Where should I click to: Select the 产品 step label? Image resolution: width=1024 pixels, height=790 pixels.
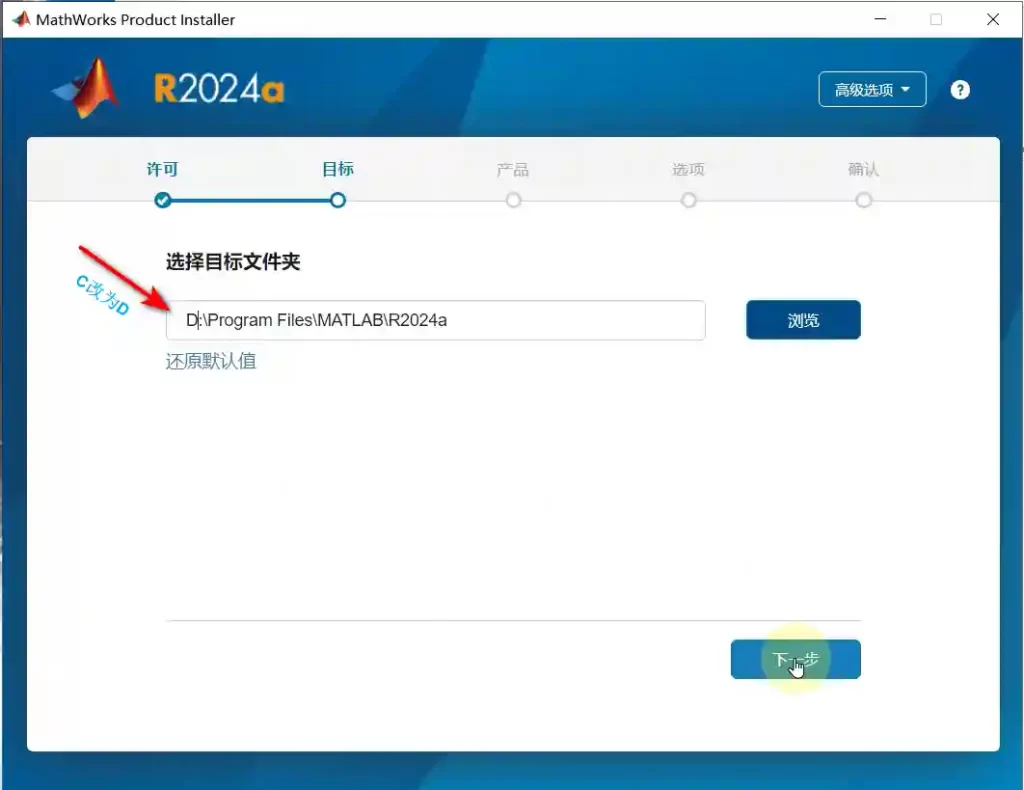(x=513, y=170)
